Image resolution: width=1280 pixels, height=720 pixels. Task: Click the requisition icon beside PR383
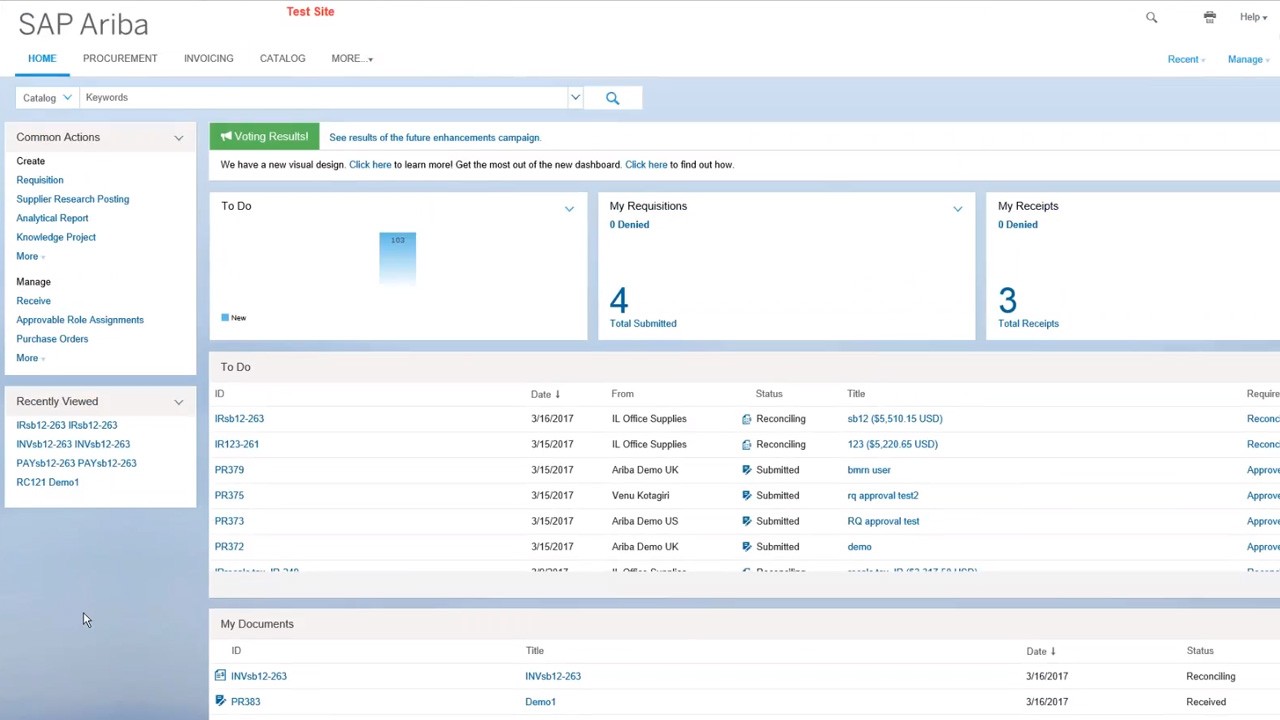click(220, 701)
